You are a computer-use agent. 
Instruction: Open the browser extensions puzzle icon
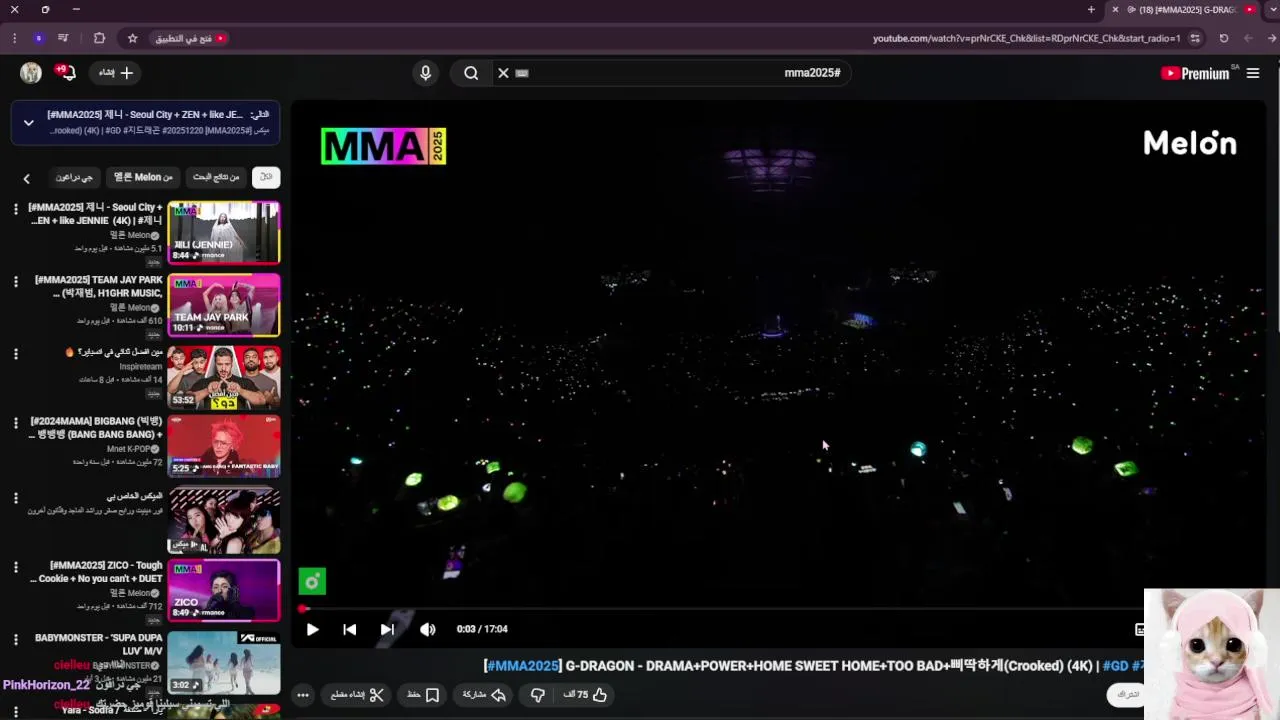click(99, 38)
